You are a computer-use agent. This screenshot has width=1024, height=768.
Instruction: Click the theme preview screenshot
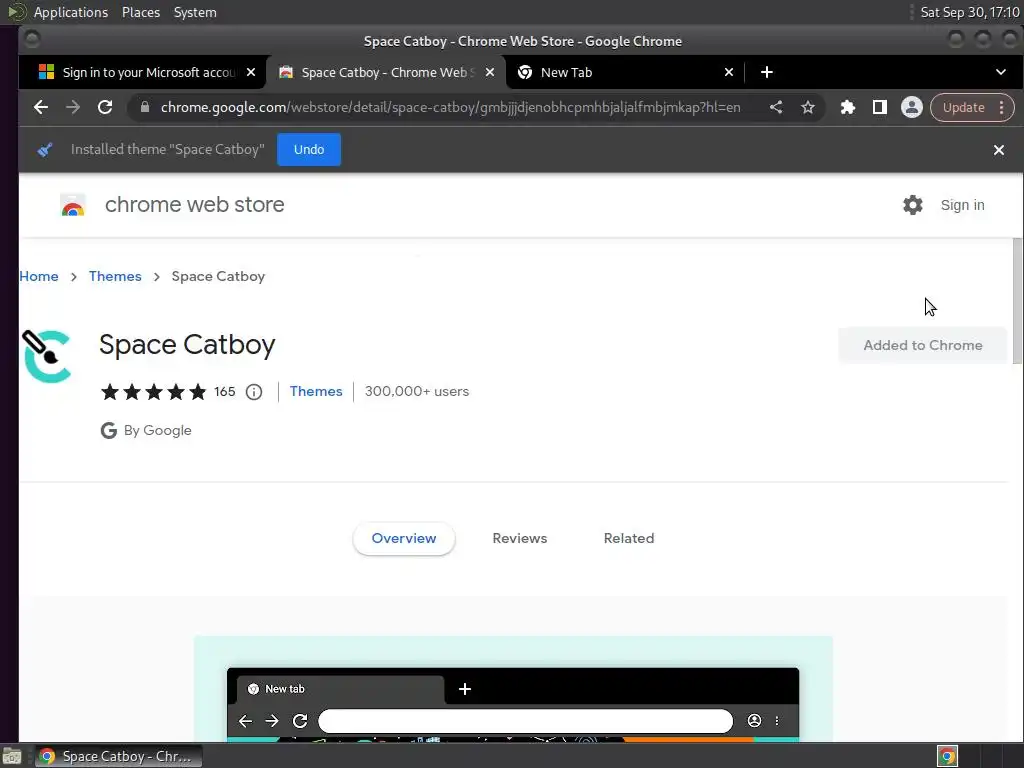click(513, 688)
